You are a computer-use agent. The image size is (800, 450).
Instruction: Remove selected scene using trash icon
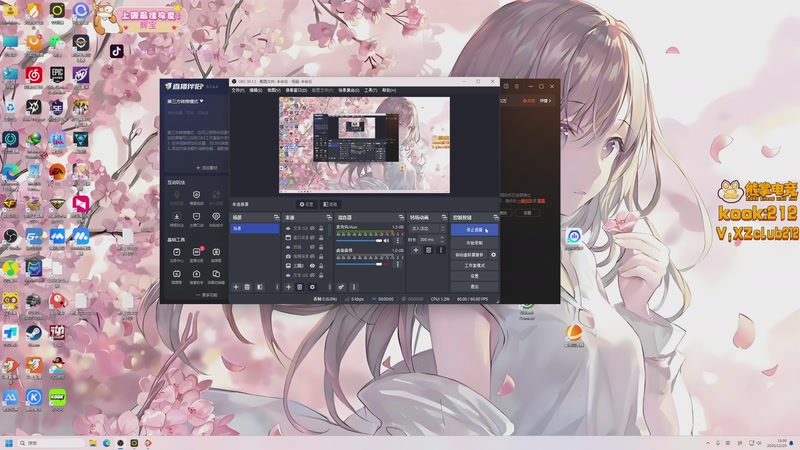click(x=247, y=287)
